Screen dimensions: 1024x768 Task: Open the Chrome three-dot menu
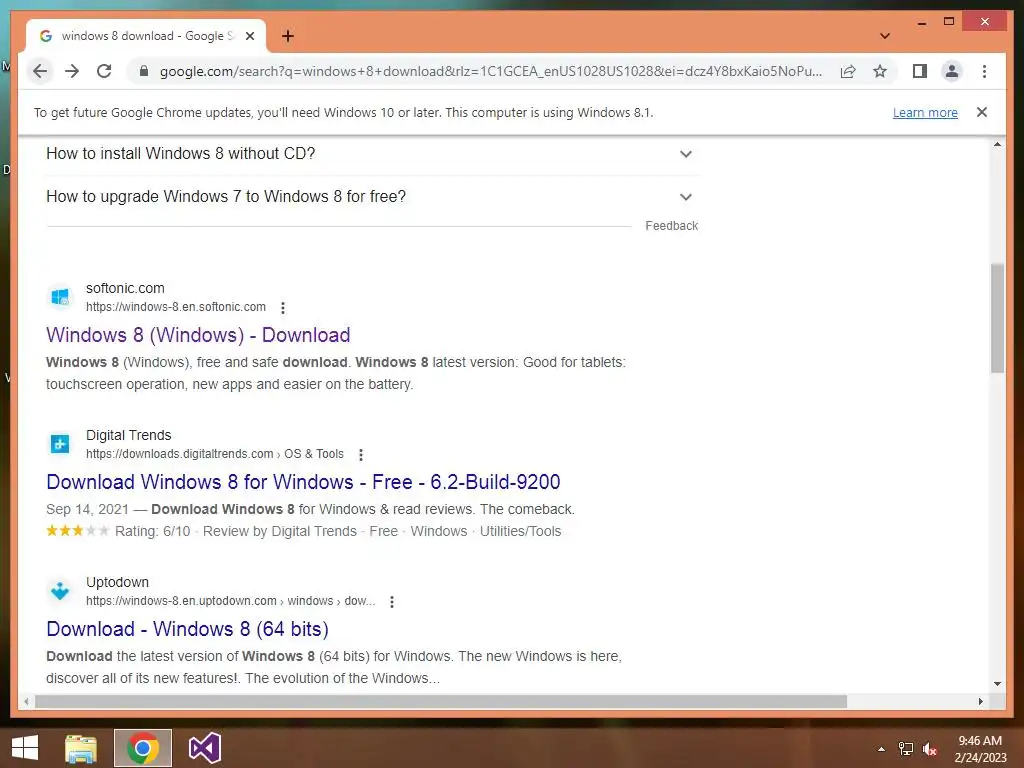point(984,71)
